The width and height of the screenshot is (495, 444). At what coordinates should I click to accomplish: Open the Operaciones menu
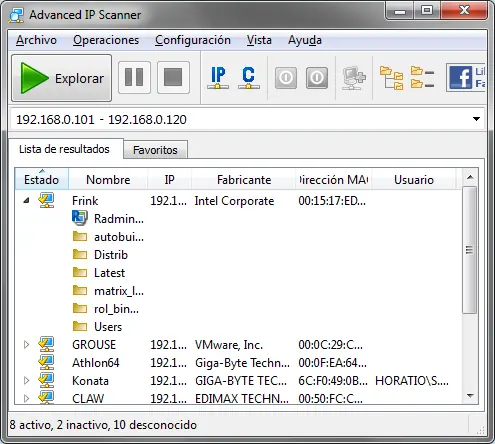(106, 40)
